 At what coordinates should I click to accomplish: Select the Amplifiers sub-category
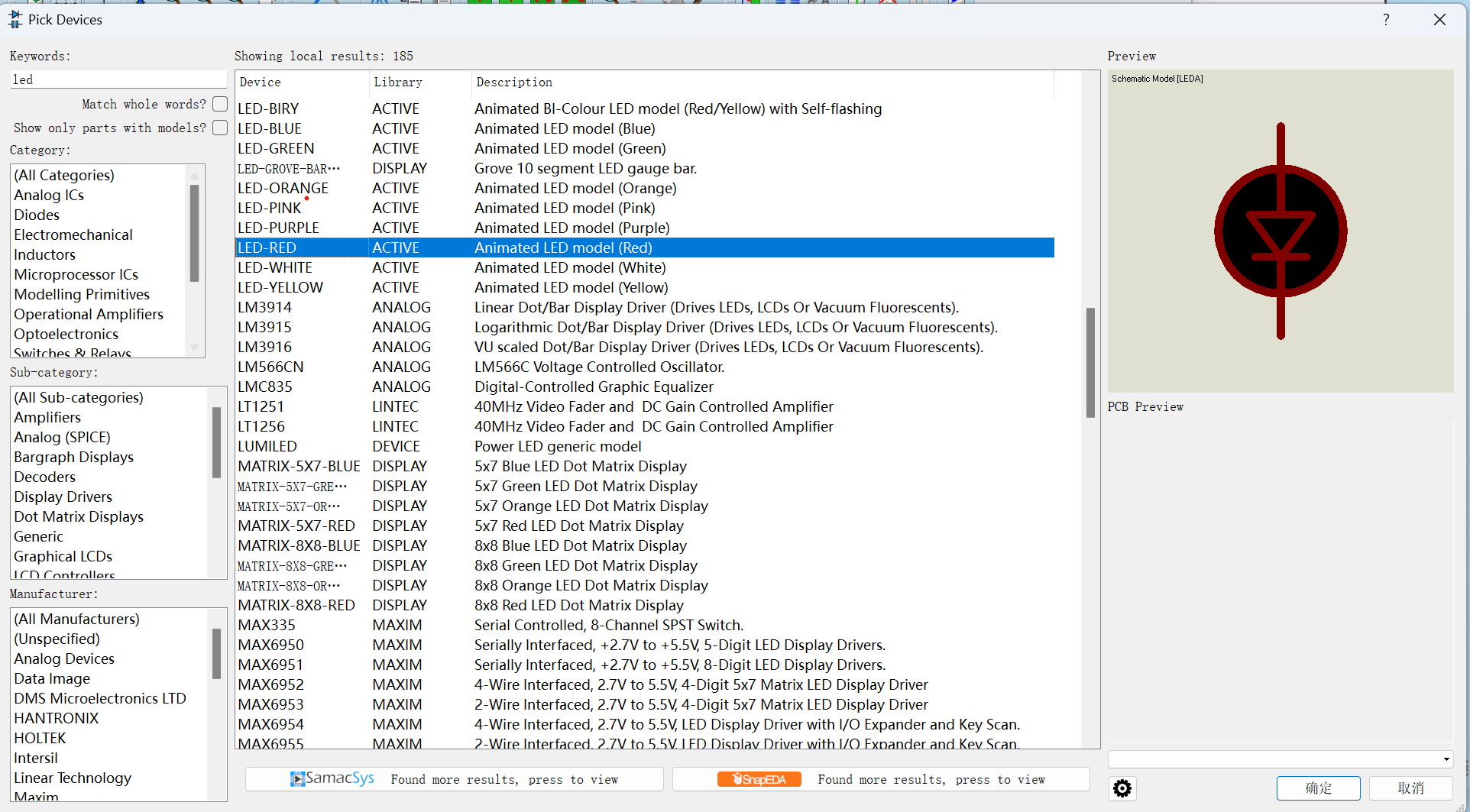(47, 417)
